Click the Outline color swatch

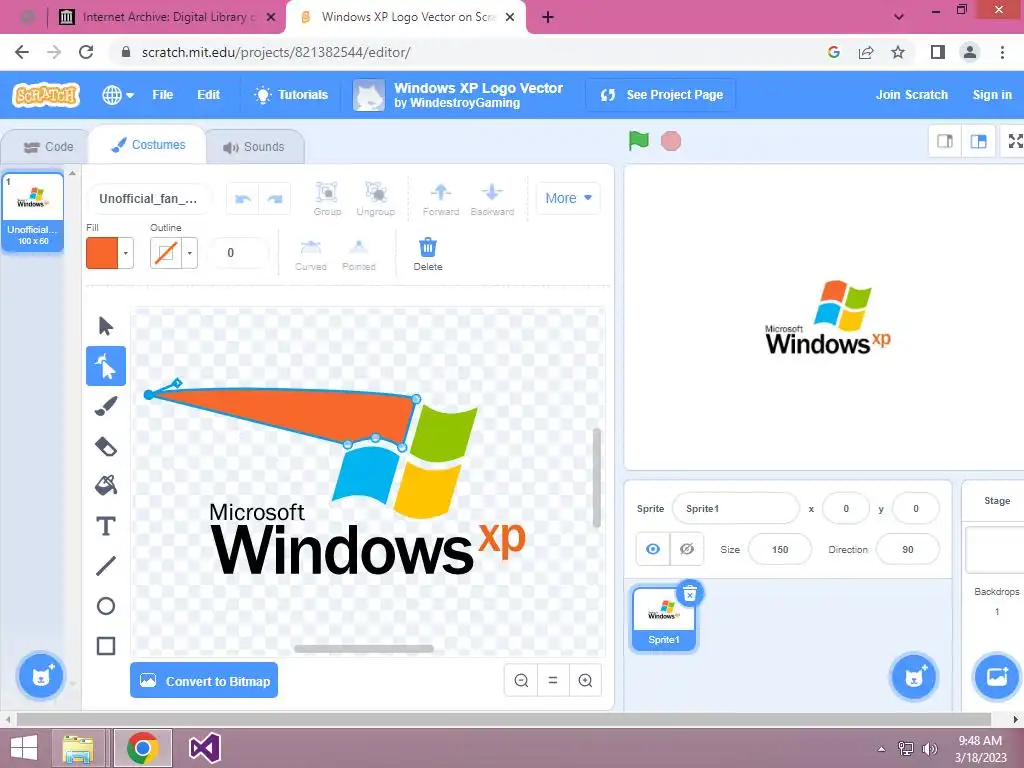pyautogui.click(x=166, y=253)
